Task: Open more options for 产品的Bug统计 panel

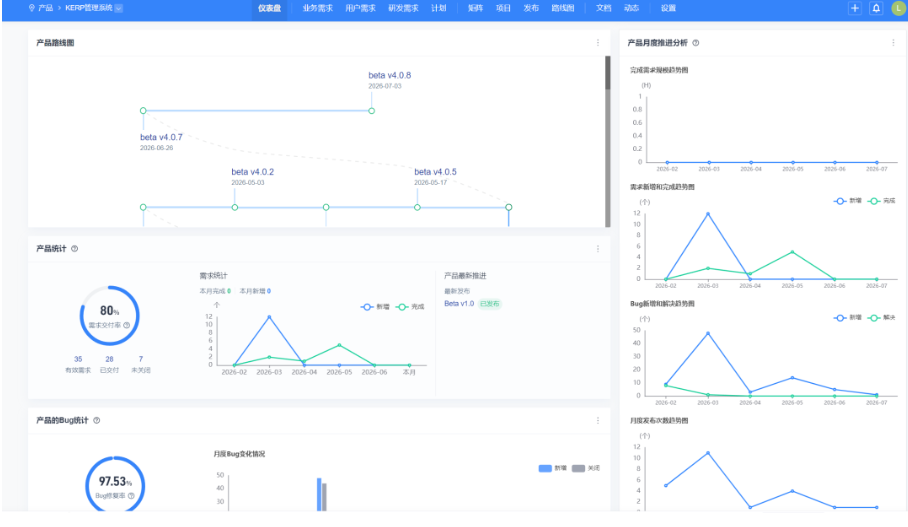Action: coord(598,421)
